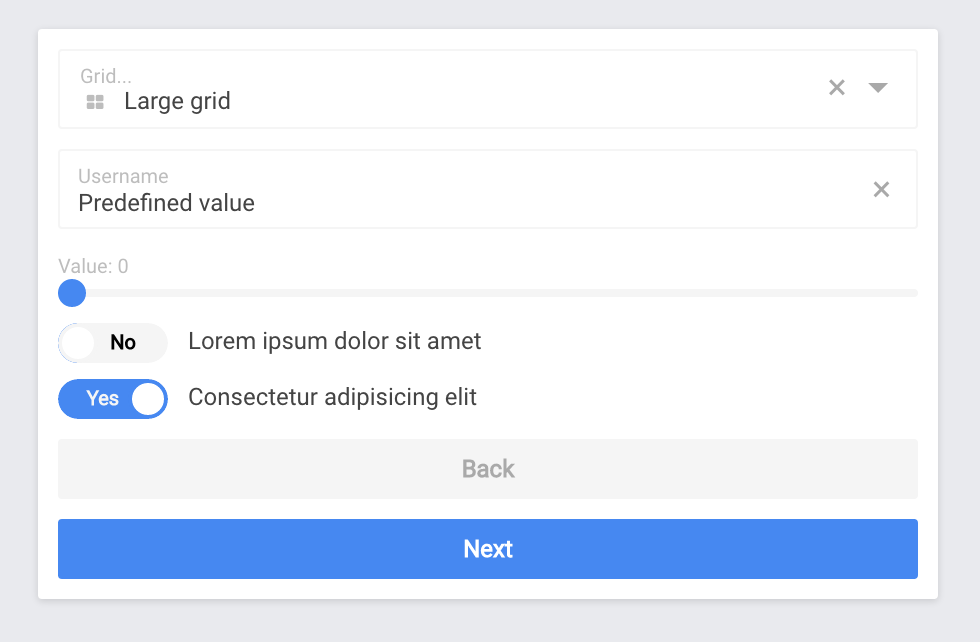Go Back using the Back button
Screen dimensions: 980x642
tap(488, 468)
